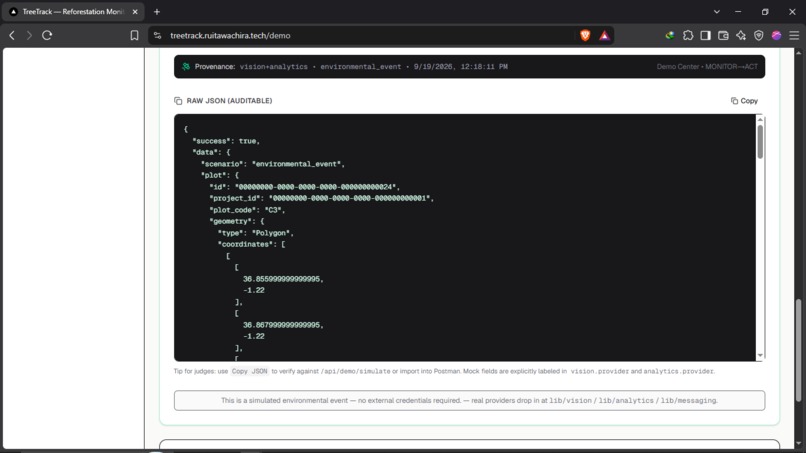Open Brave Rewards triangle icon
This screenshot has height=453, width=806.
pos(604,35)
